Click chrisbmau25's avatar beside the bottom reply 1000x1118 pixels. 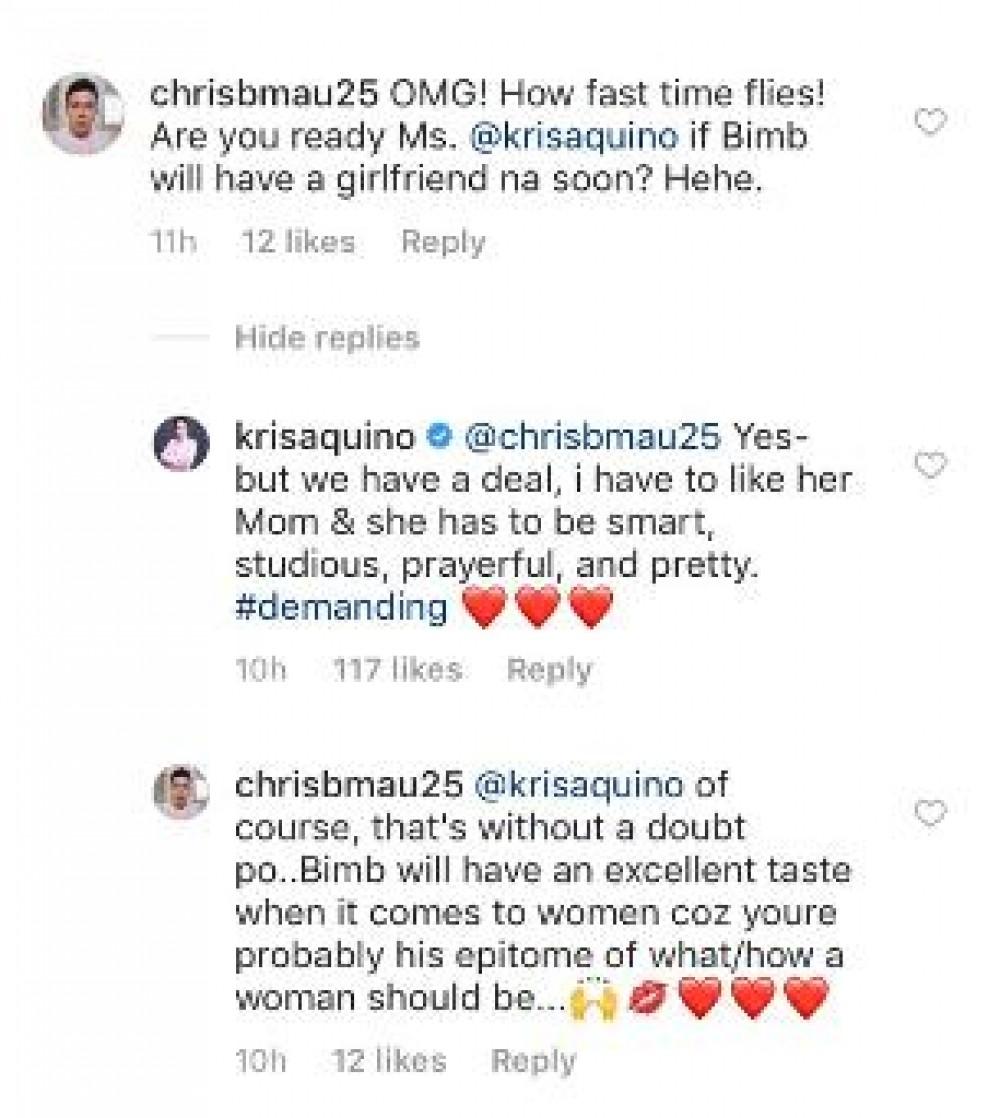181,792
